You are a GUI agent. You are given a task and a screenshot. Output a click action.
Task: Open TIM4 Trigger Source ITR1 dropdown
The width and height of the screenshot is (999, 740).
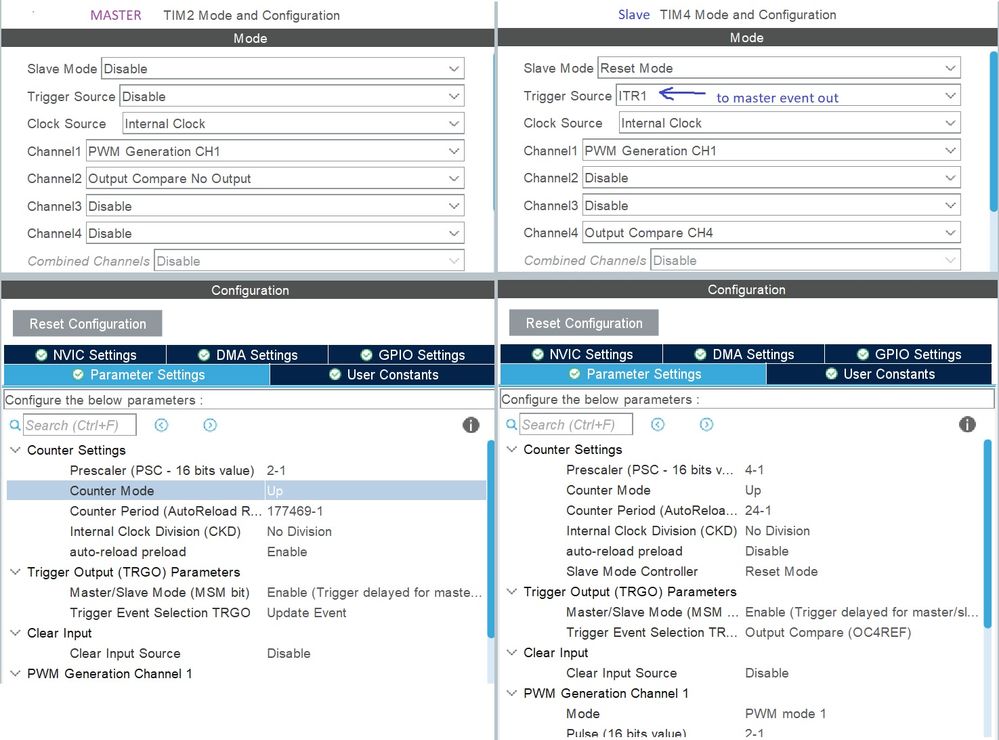coord(788,96)
